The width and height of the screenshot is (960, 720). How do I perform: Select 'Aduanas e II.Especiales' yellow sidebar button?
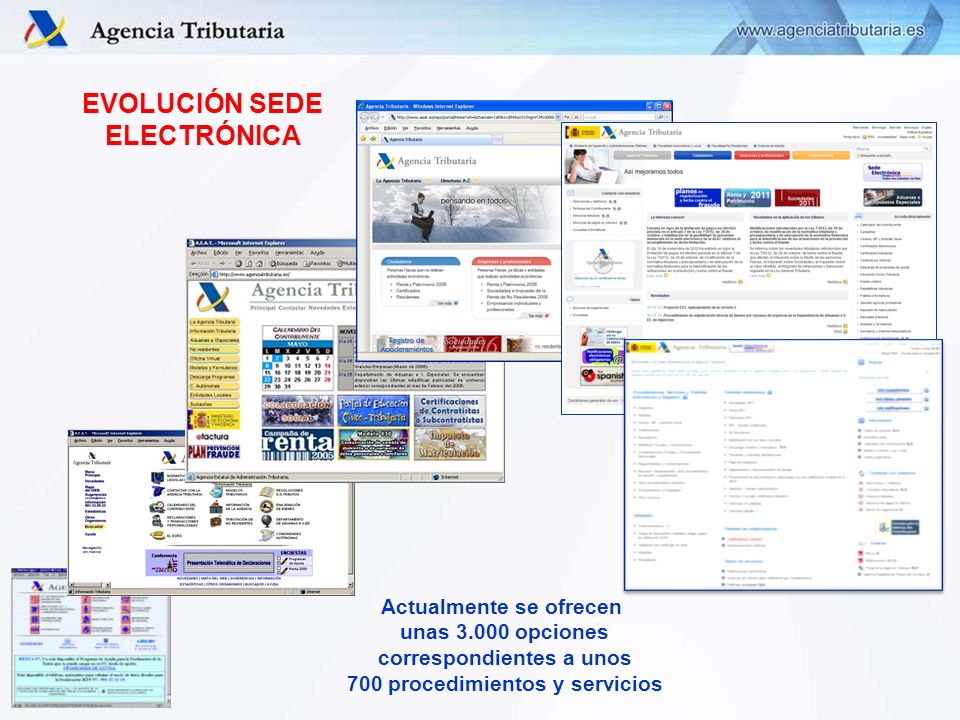tap(214, 340)
